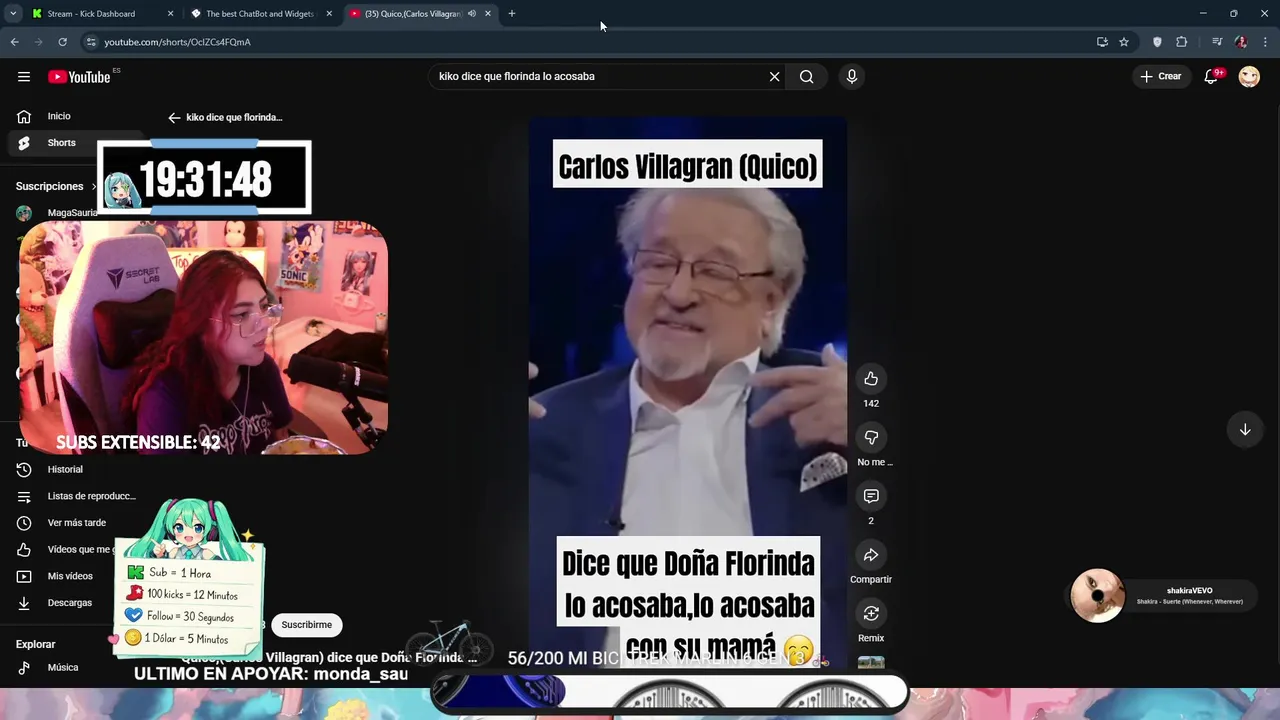This screenshot has height=720, width=1280.
Task: Go back from 'kiko dice que florinda...' results
Action: (174, 118)
